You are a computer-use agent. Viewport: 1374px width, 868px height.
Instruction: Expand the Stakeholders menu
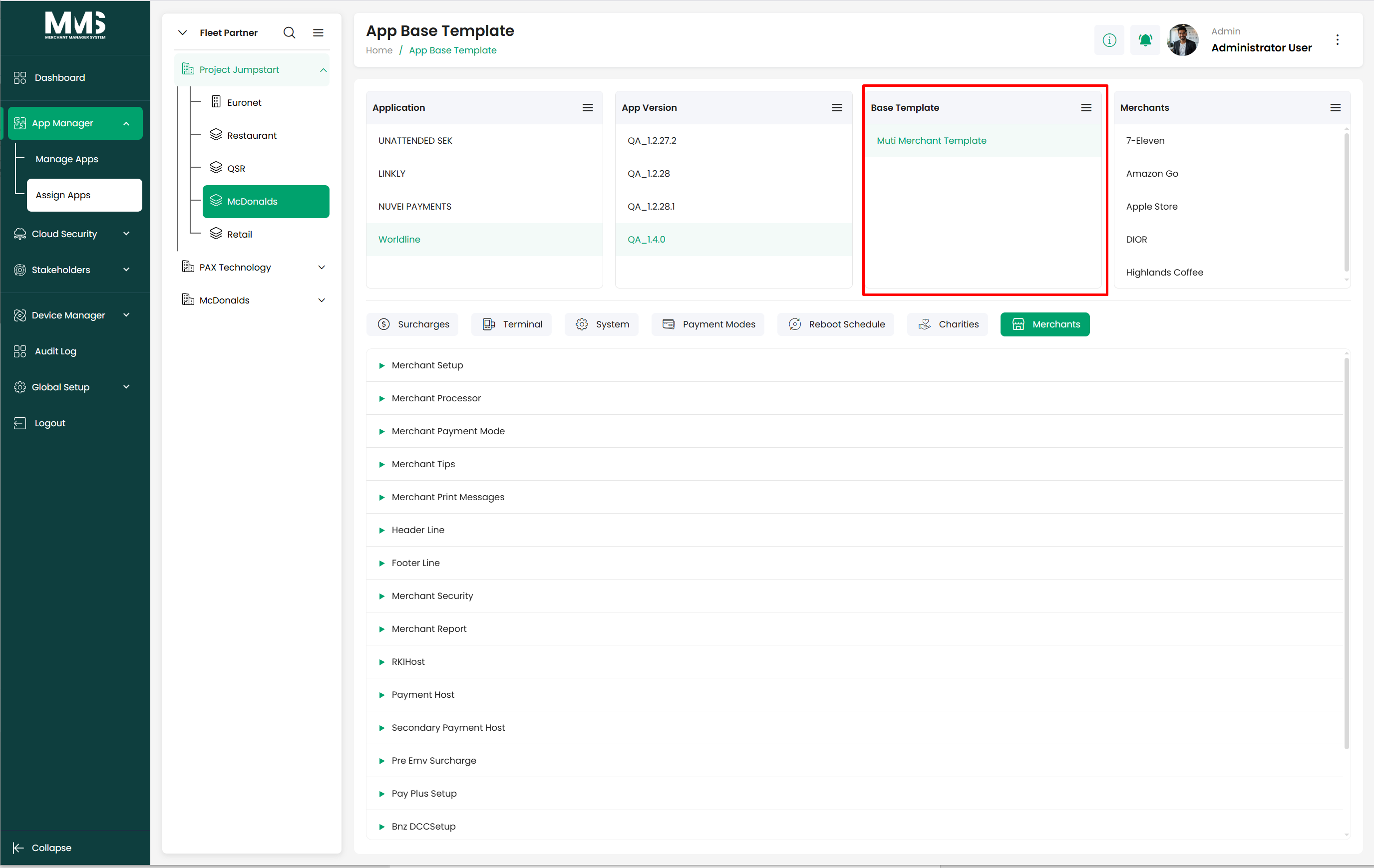pyautogui.click(x=75, y=270)
